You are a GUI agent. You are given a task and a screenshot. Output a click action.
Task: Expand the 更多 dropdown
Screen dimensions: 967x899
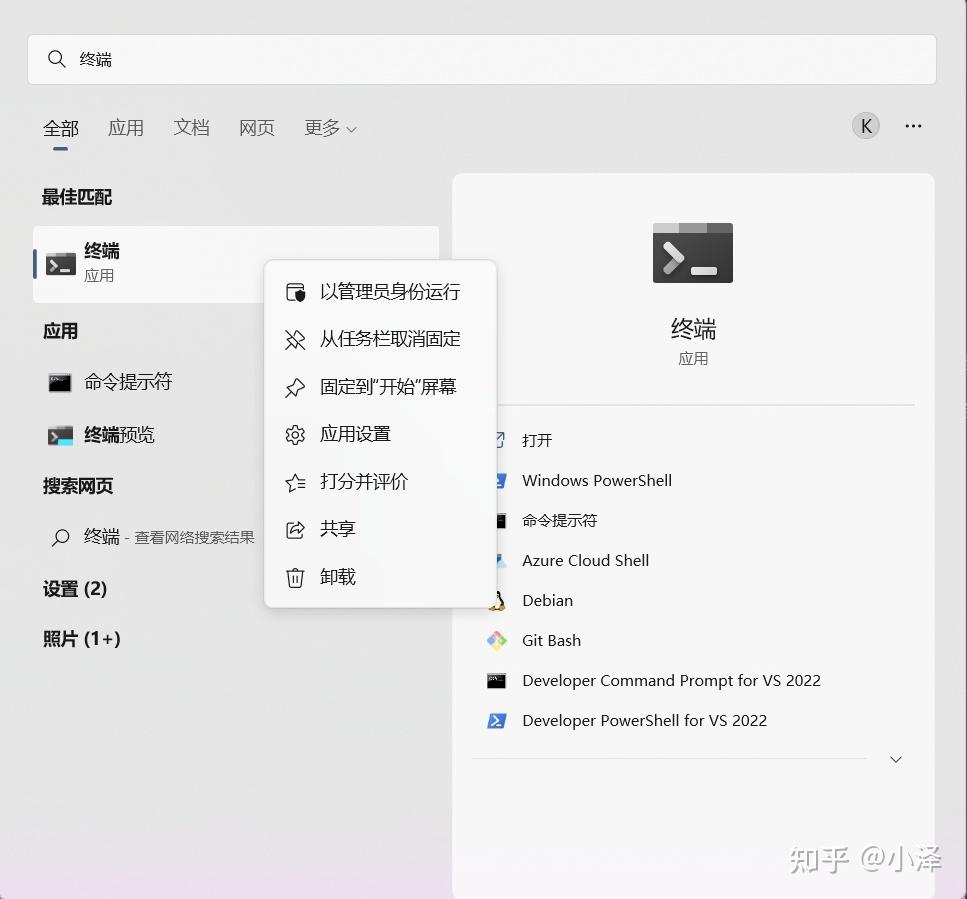pos(330,128)
